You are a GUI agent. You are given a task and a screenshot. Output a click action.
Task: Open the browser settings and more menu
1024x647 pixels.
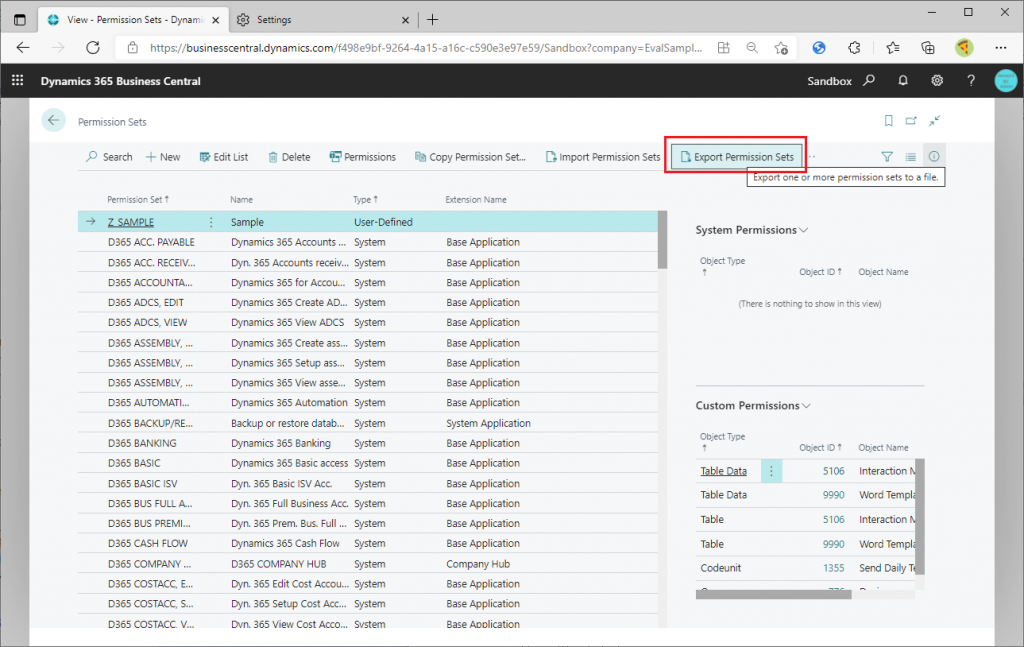click(1001, 47)
